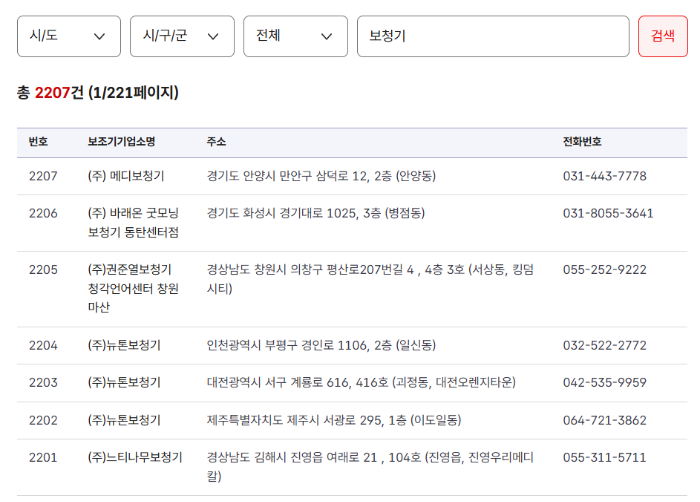Select (주)권준열보청기 청각언어센터 창원마산 name
The height and width of the screenshot is (502, 700).
tap(133, 289)
